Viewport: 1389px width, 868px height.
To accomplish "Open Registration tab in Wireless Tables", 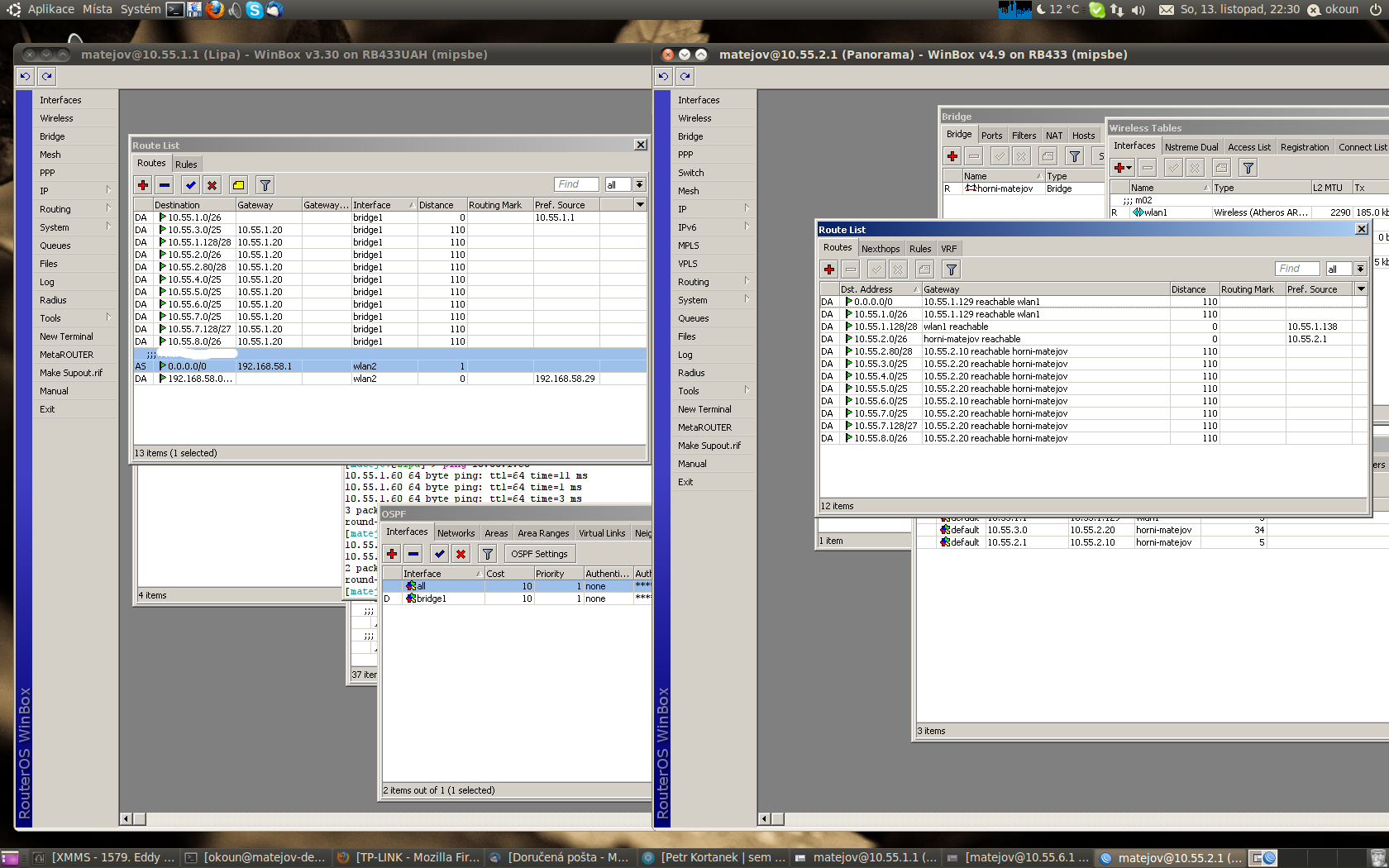I will (1304, 147).
